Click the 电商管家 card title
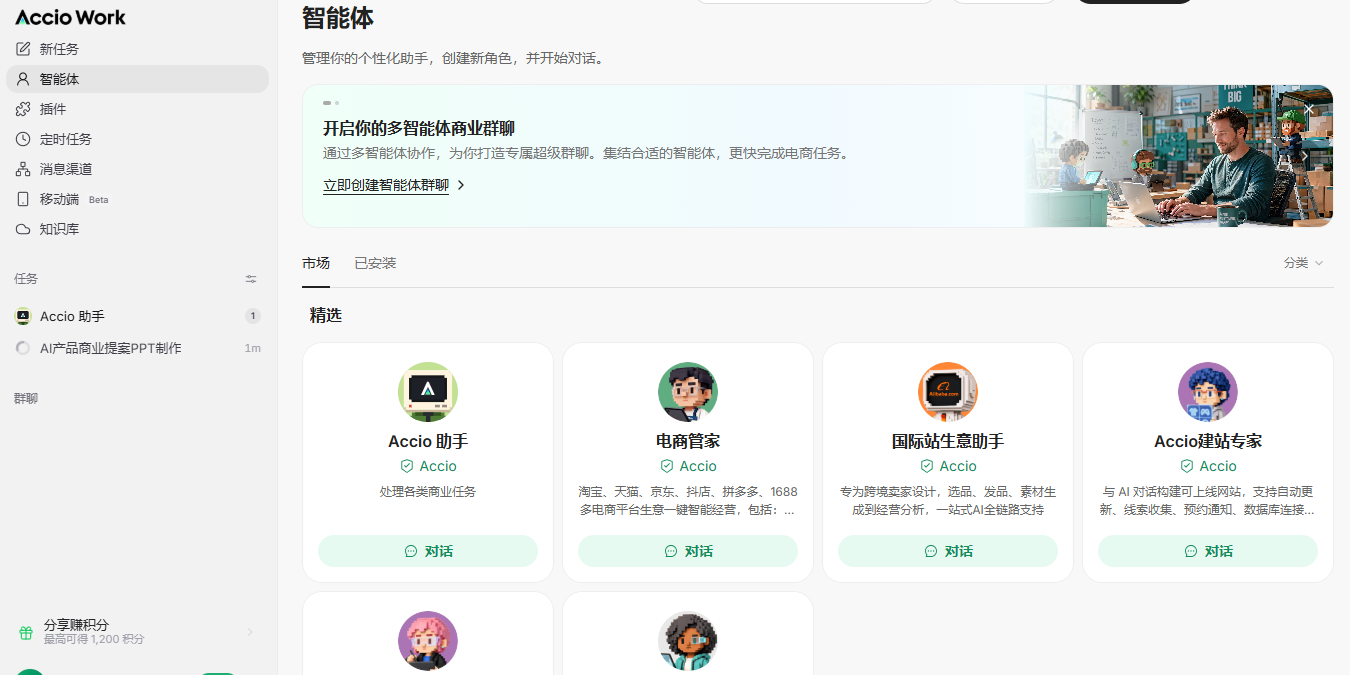Viewport: 1350px width, 675px height. (688, 441)
